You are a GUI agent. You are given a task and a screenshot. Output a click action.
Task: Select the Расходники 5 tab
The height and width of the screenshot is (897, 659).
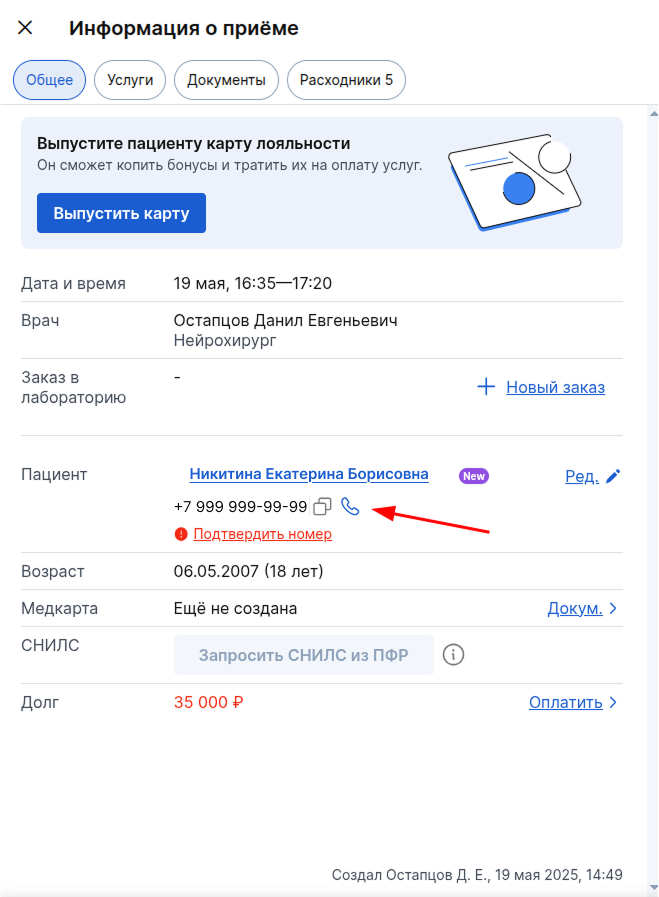pyautogui.click(x=346, y=80)
